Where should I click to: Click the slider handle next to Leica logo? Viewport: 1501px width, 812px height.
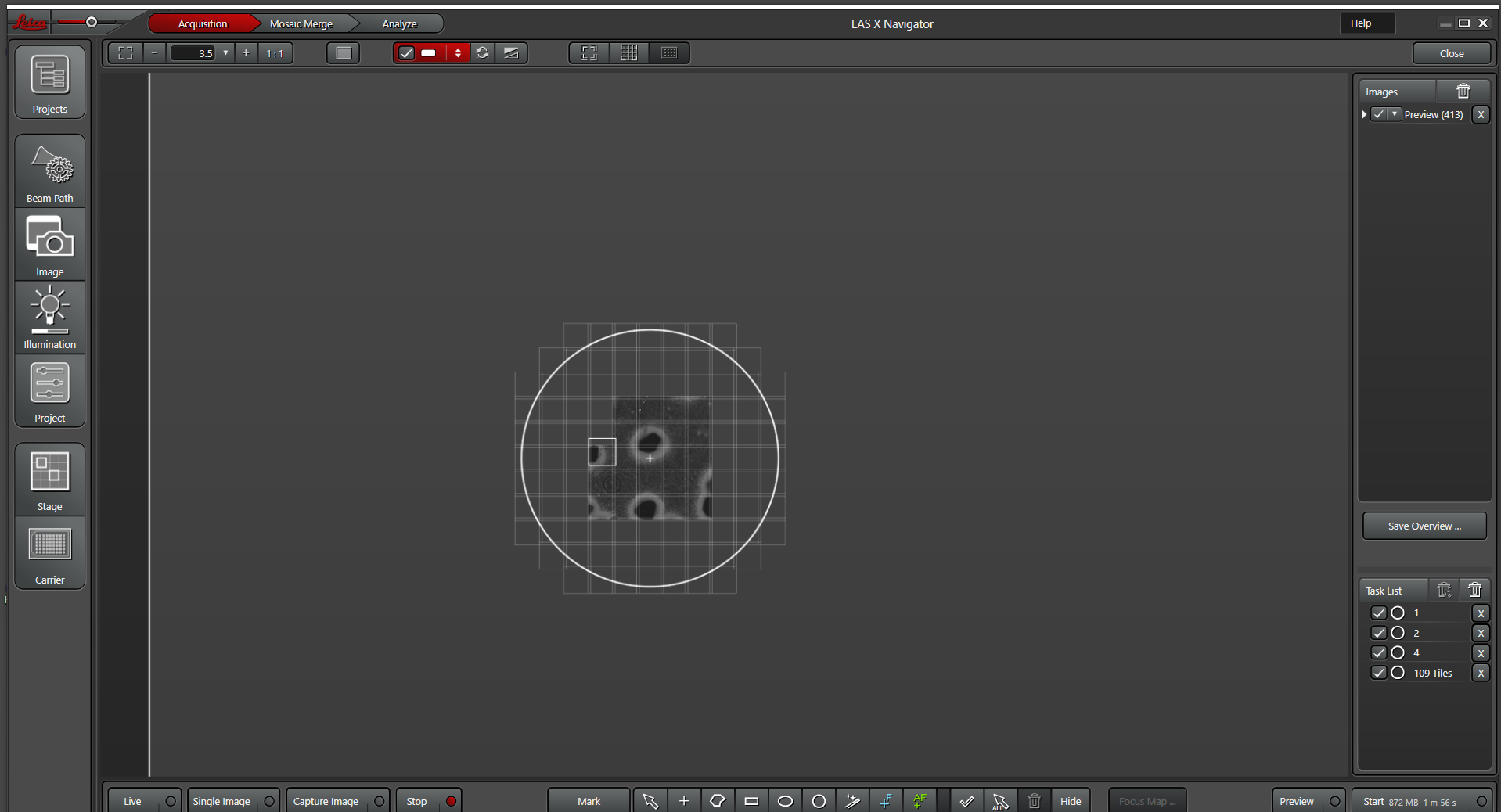click(x=92, y=22)
